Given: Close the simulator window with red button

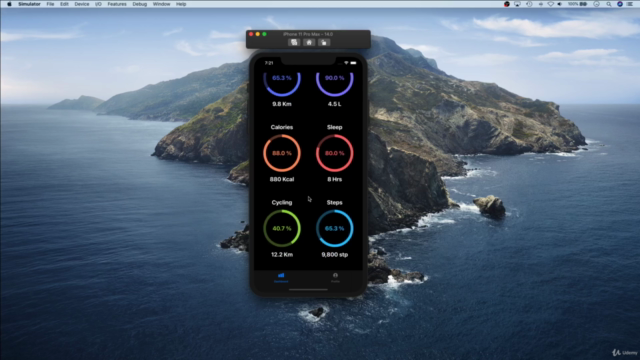Looking at the screenshot, I should (x=251, y=34).
